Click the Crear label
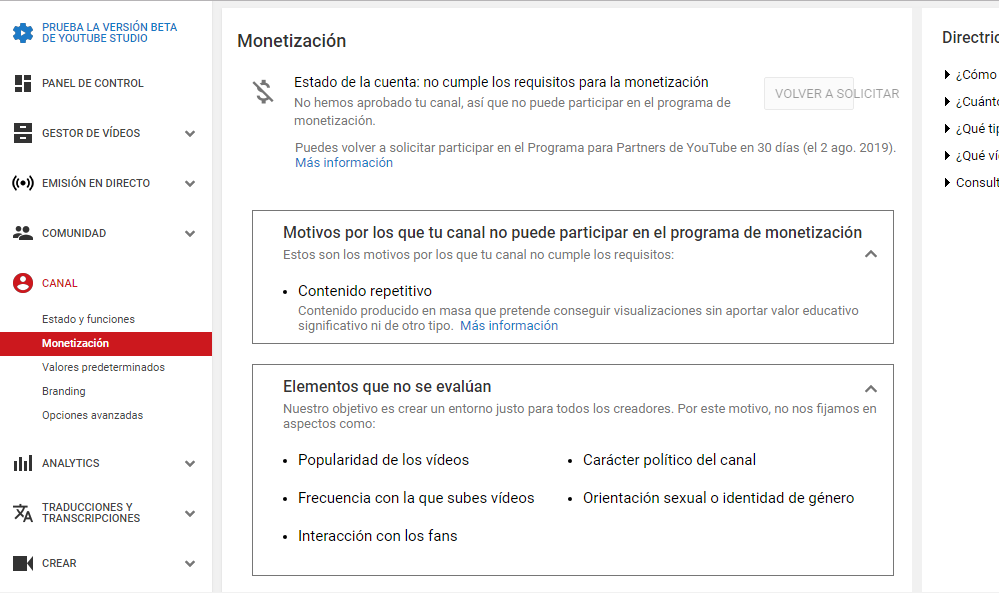This screenshot has width=999, height=593. pyautogui.click(x=59, y=563)
